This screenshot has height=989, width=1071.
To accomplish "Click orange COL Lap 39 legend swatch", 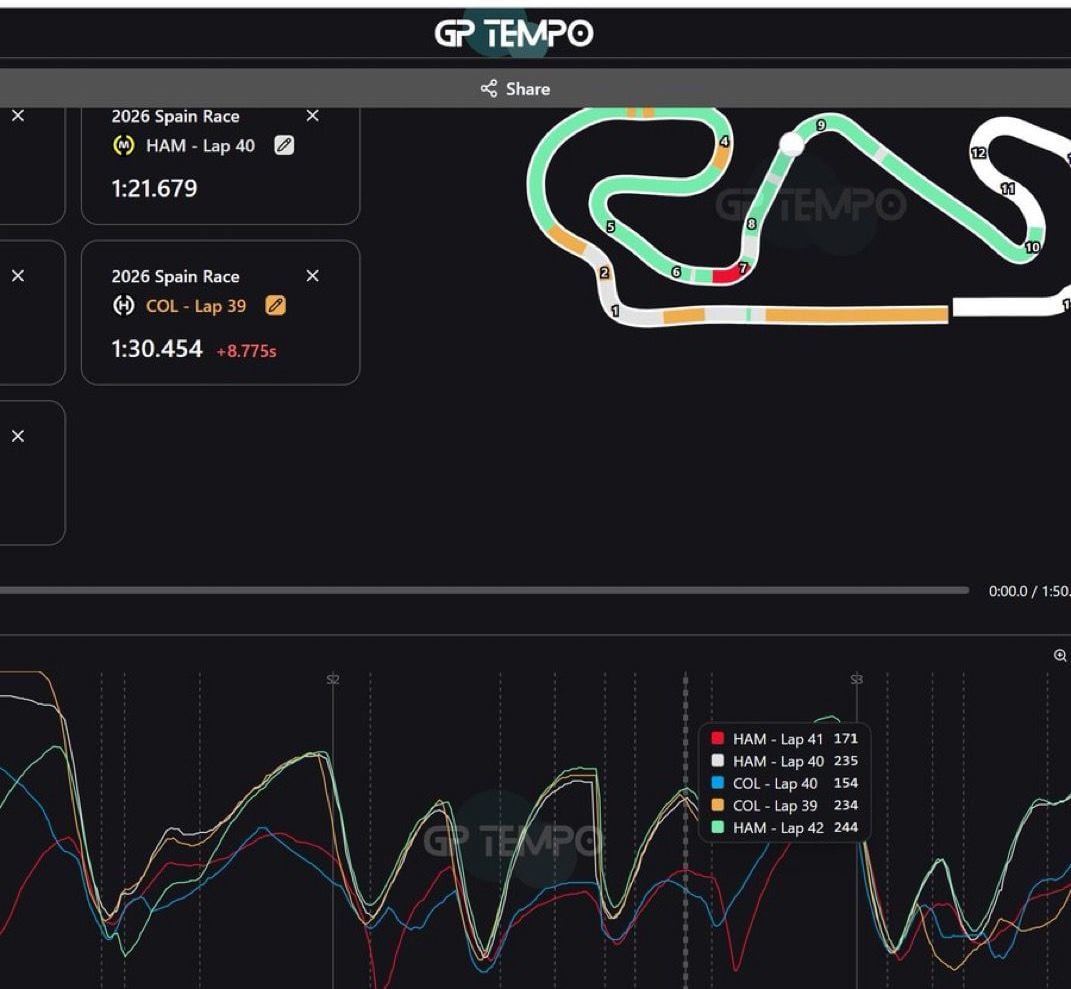I will [x=717, y=805].
